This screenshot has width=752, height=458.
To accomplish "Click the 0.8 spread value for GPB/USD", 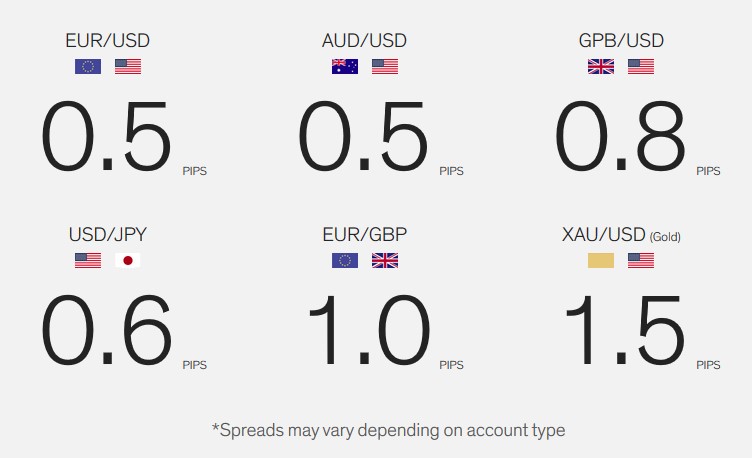I will pyautogui.click(x=620, y=136).
